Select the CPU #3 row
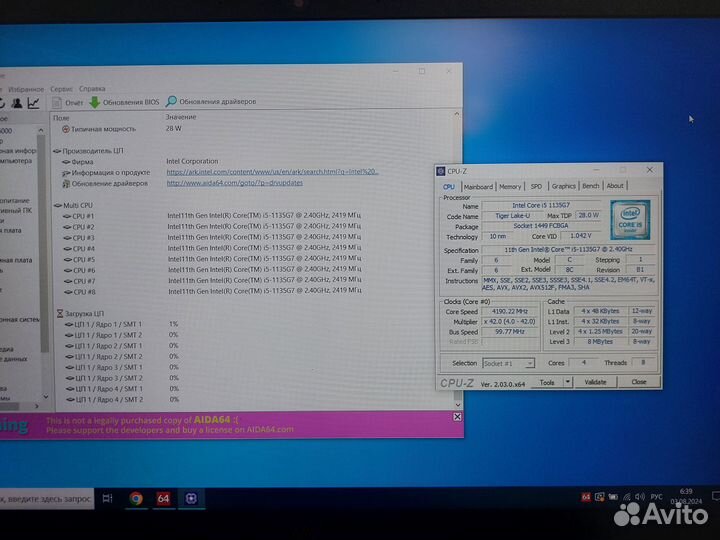720x540 pixels. (212, 237)
